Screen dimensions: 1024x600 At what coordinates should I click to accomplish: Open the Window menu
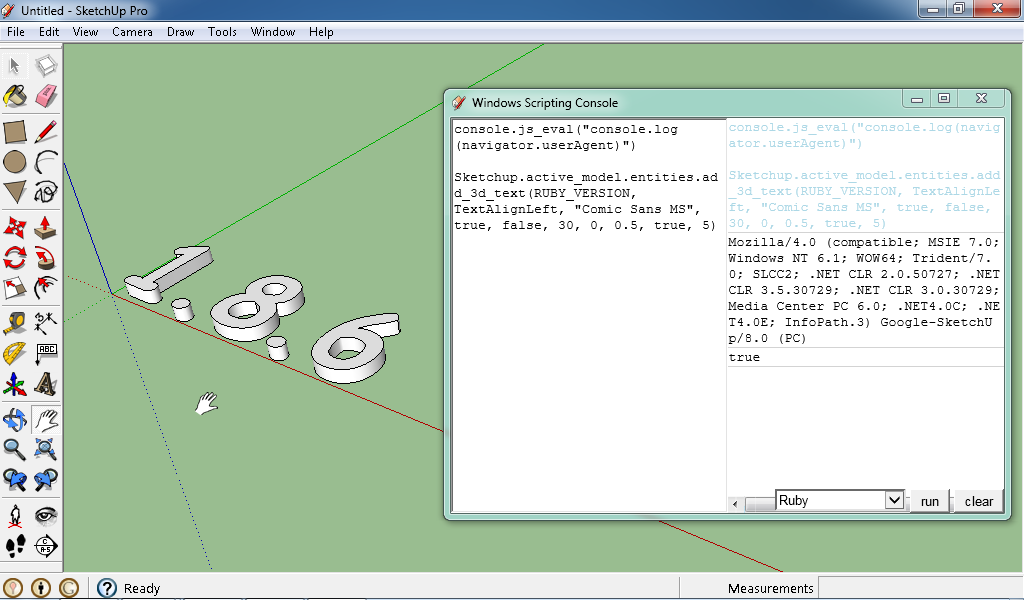click(273, 32)
